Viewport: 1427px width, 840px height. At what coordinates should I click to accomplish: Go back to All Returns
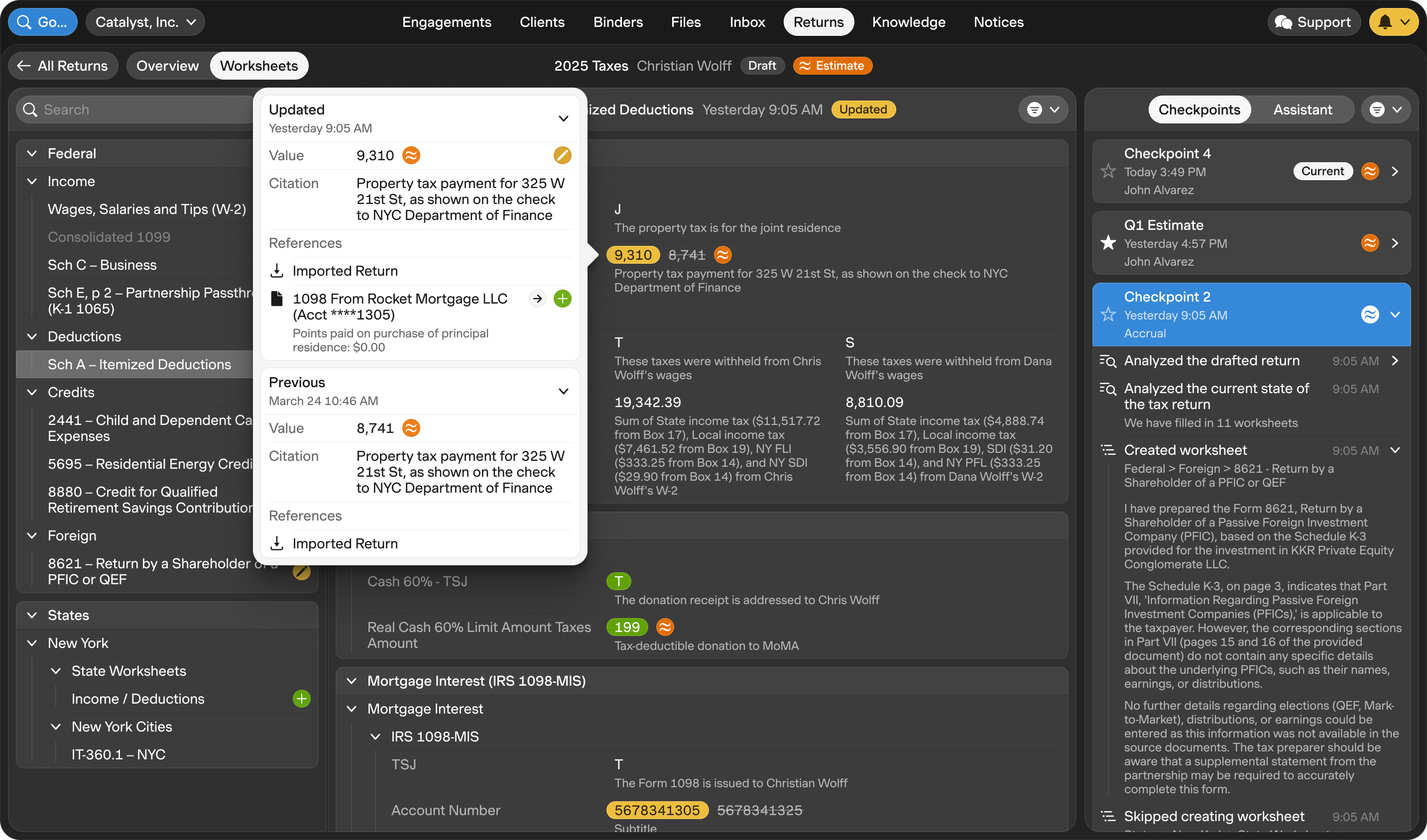[63, 66]
